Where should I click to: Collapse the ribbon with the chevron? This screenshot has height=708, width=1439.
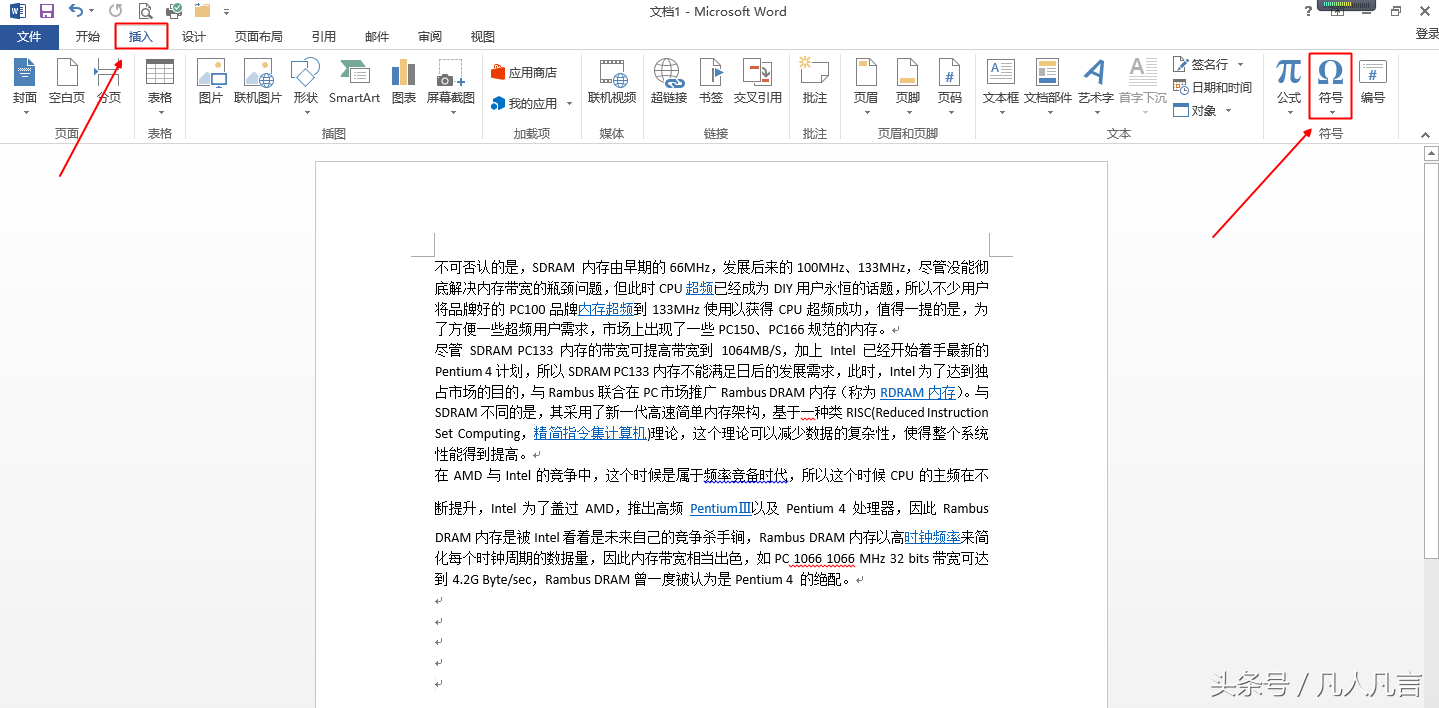tap(1426, 135)
